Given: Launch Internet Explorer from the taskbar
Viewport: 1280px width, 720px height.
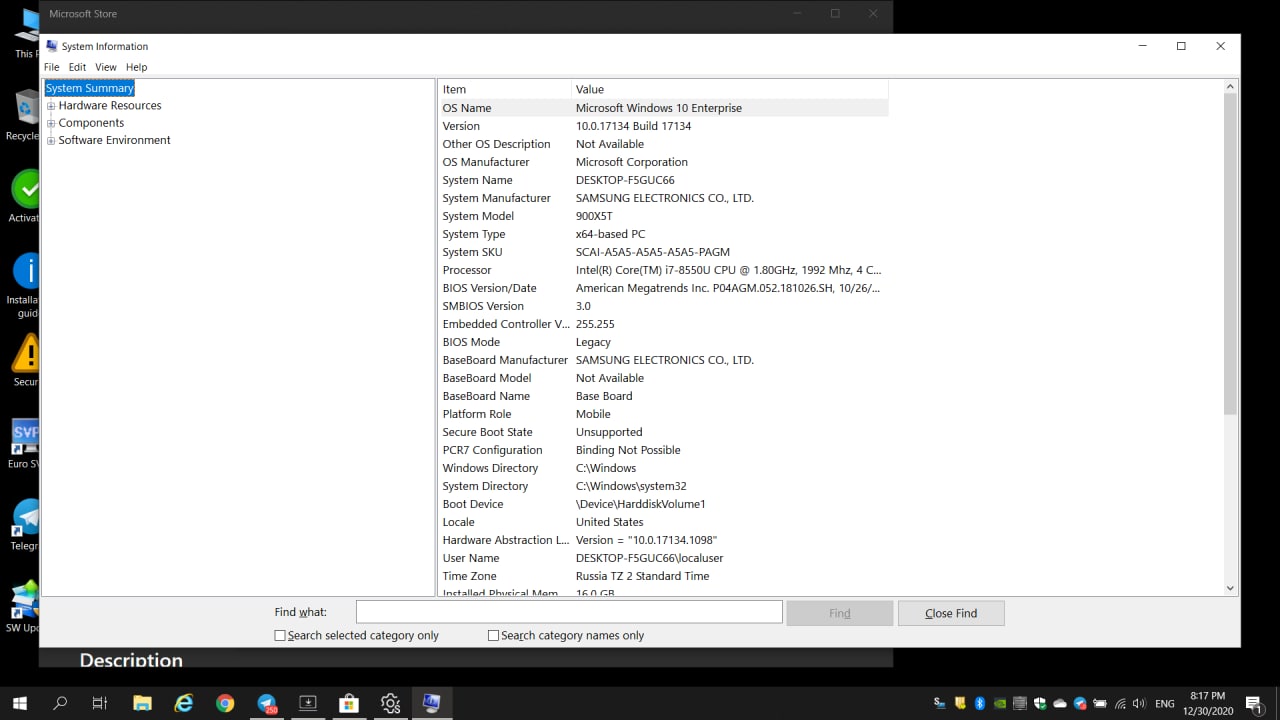Looking at the screenshot, I should click(184, 703).
